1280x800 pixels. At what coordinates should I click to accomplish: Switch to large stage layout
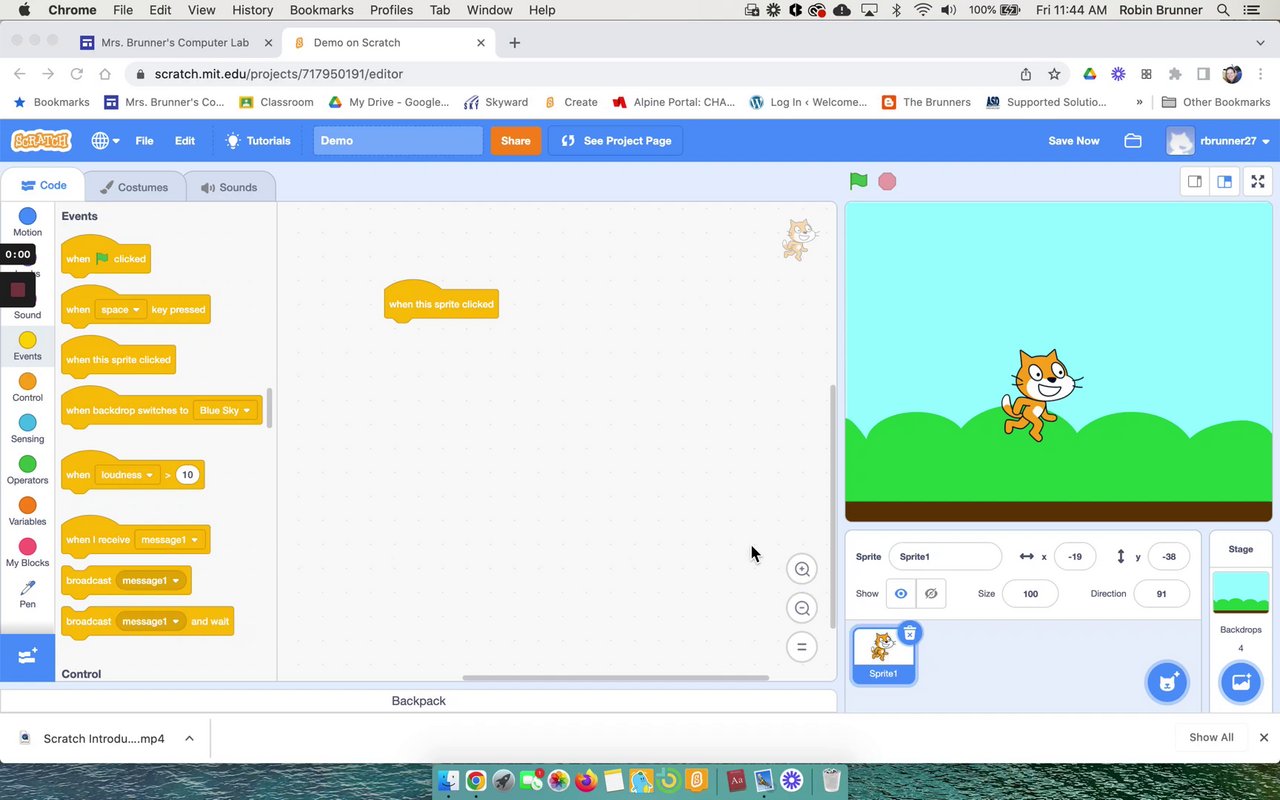click(1224, 181)
